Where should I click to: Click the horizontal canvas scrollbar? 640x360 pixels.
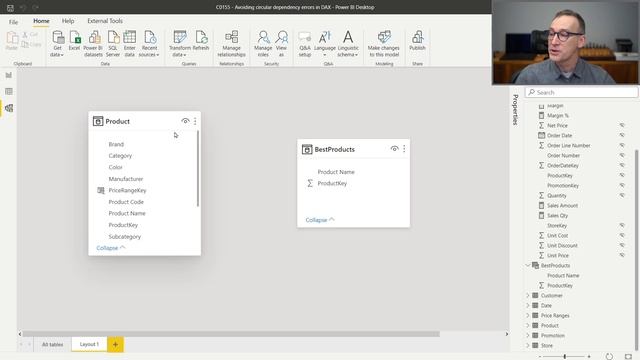pos(231,334)
